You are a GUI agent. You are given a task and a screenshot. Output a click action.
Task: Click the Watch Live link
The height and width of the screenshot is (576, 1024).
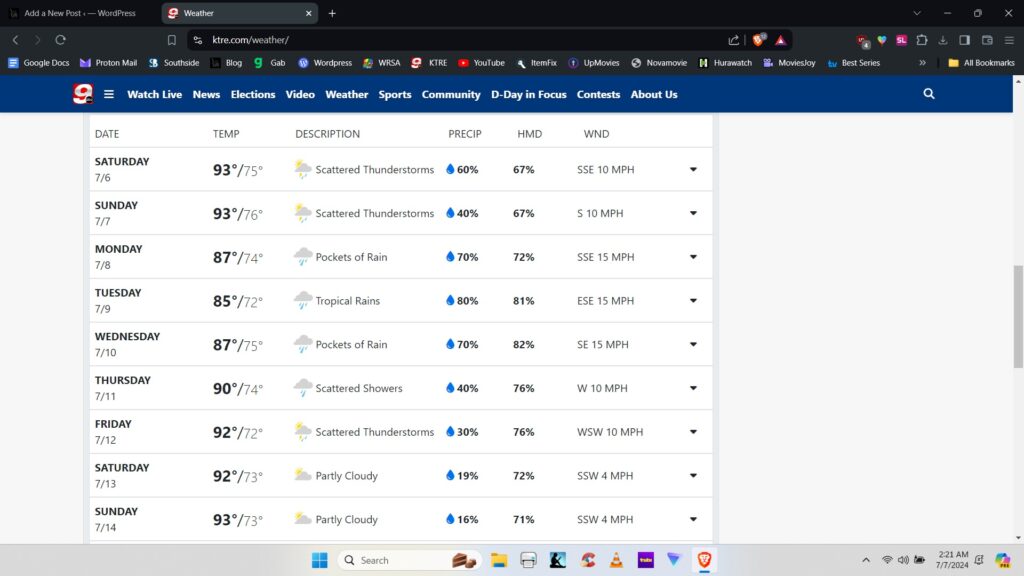154,94
